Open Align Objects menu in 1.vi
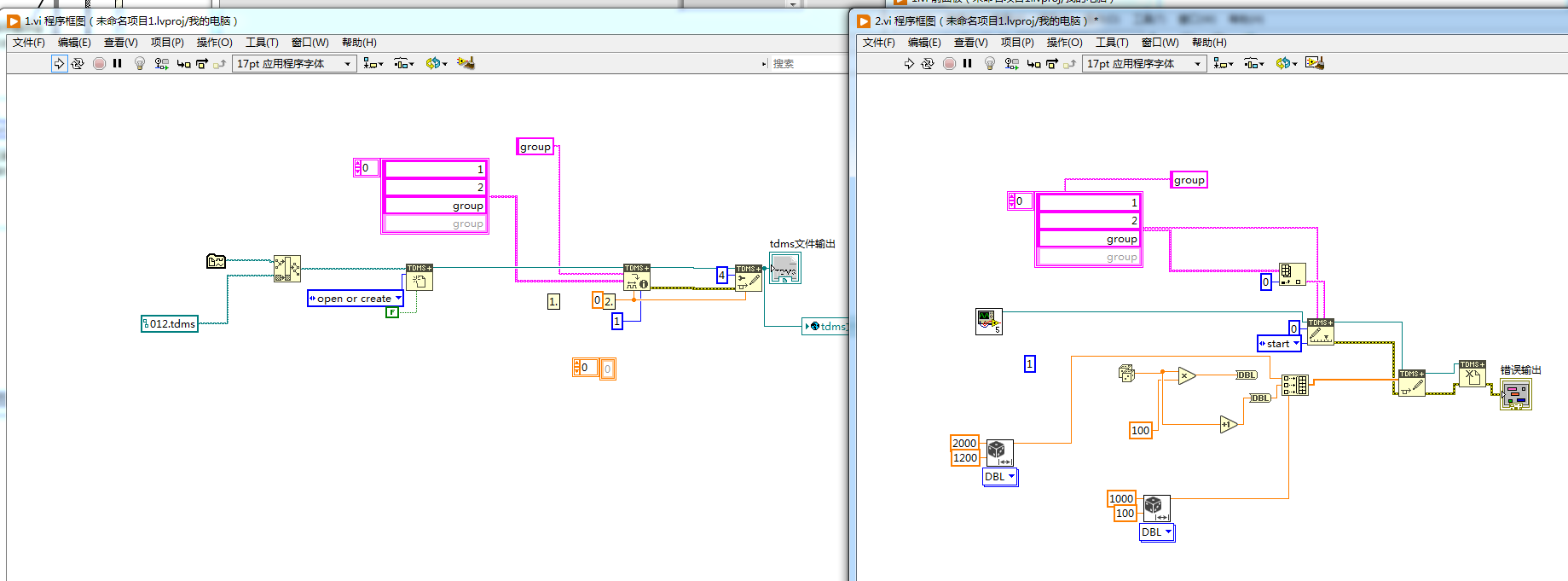This screenshot has height=581, width=1568. 373,63
